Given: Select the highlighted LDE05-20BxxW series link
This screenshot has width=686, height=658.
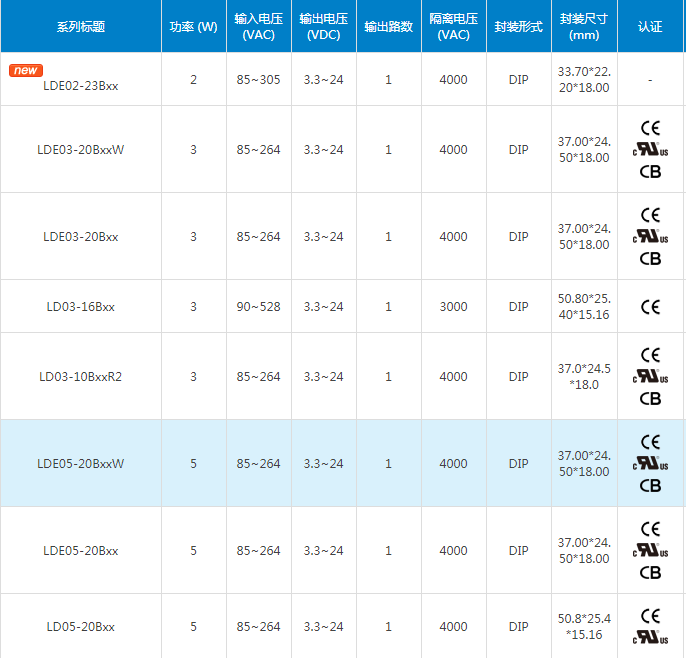Looking at the screenshot, I should tap(81, 464).
